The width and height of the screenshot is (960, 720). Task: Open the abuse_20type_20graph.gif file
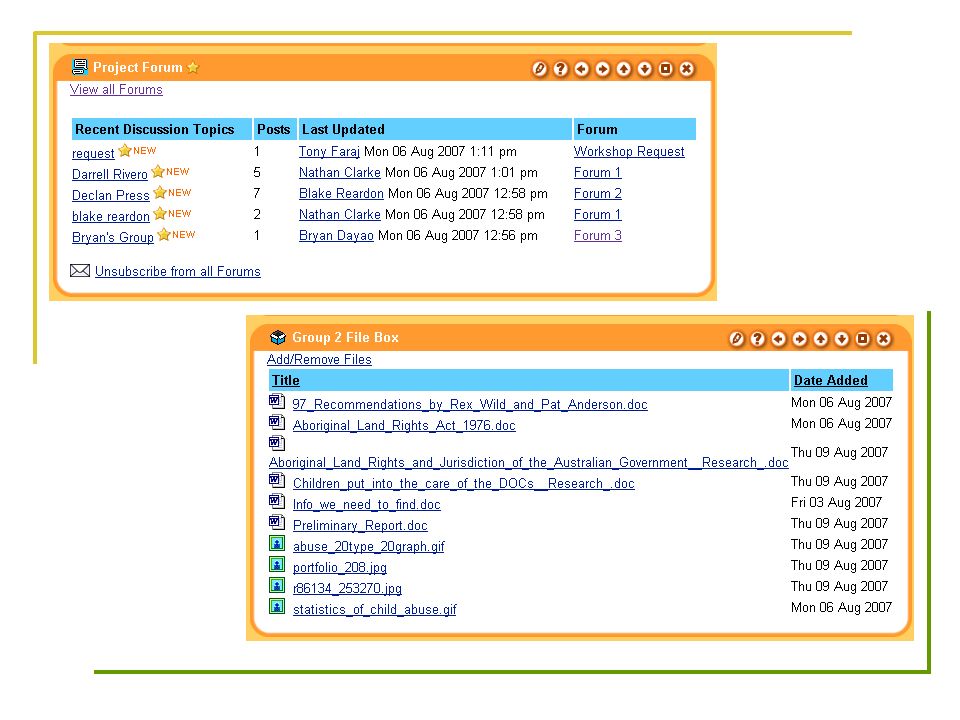[x=369, y=546]
